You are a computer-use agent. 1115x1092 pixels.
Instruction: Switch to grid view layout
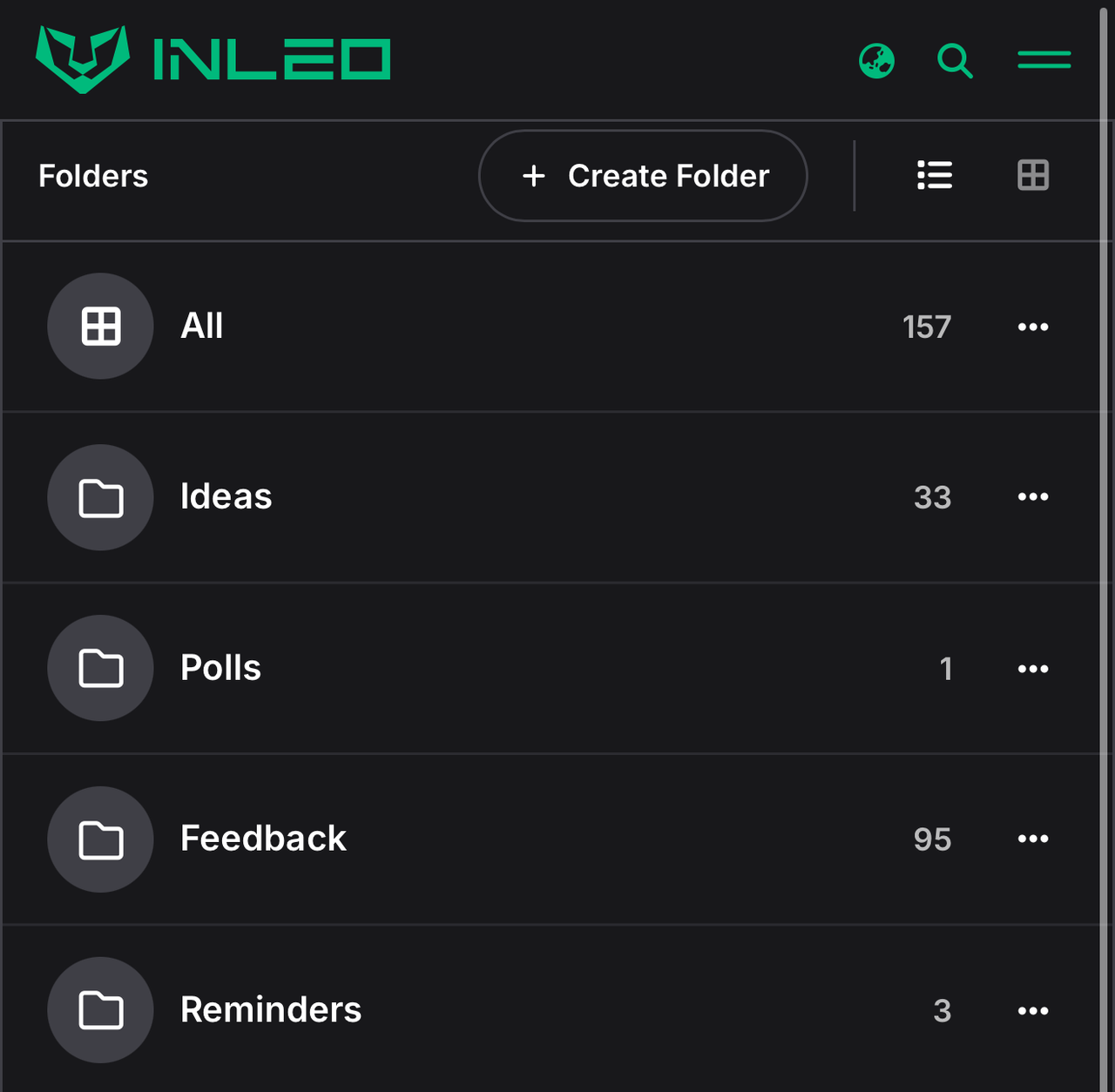1033,176
